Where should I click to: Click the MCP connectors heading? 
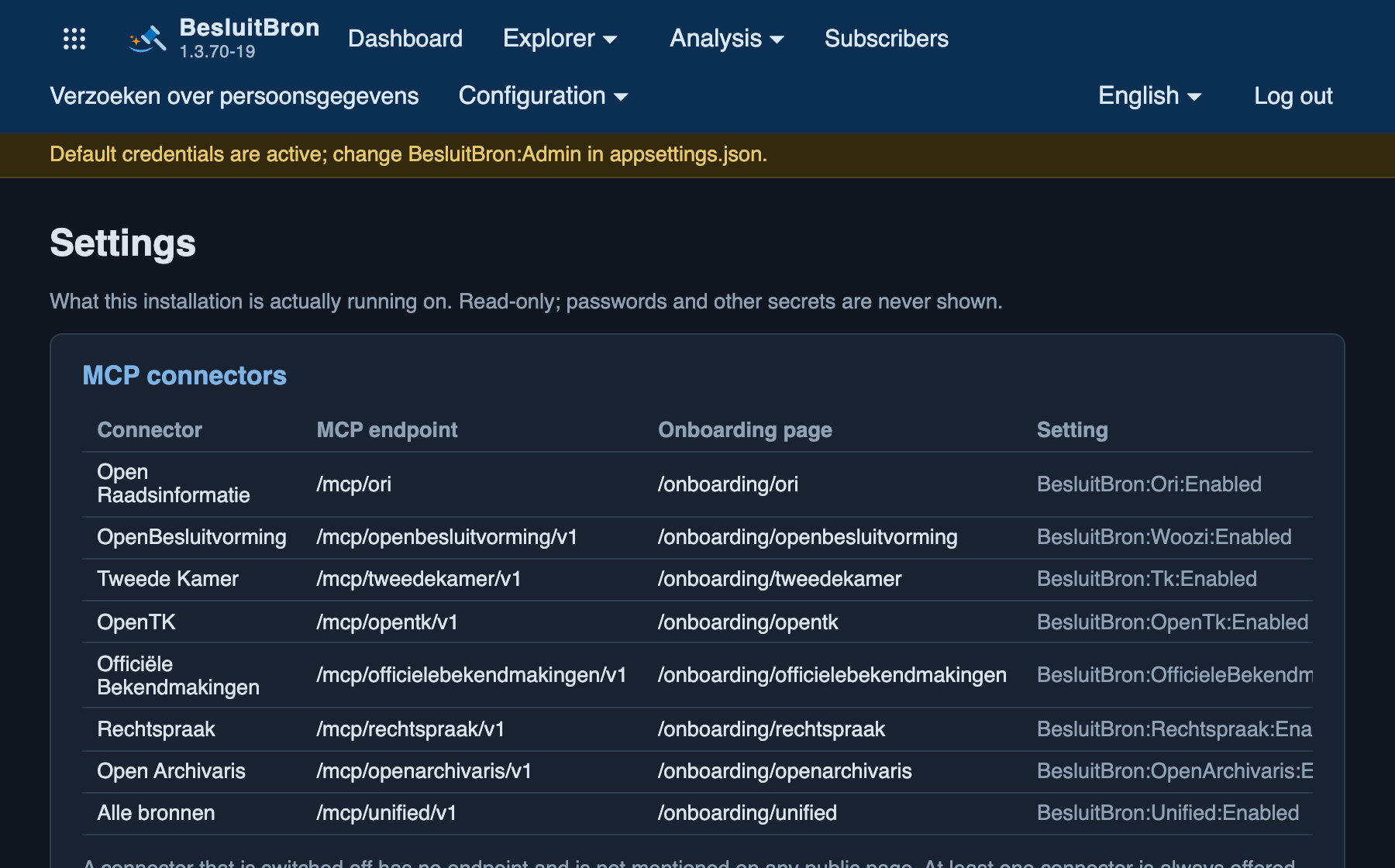coord(184,376)
